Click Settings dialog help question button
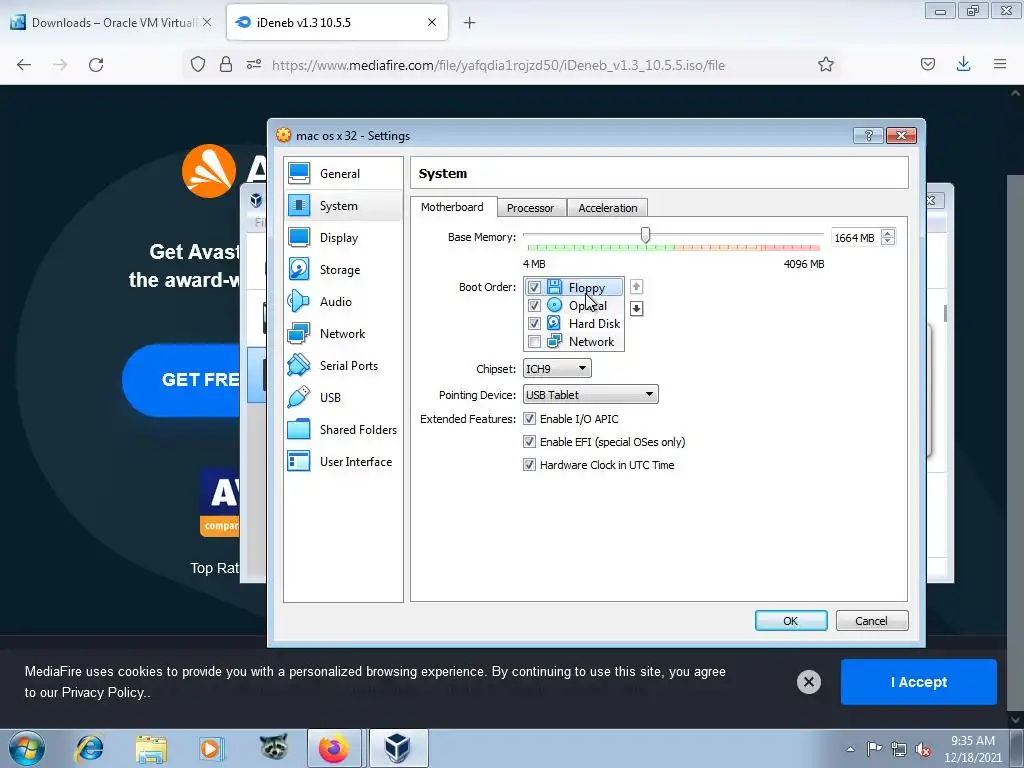This screenshot has height=768, width=1024. pos(869,135)
